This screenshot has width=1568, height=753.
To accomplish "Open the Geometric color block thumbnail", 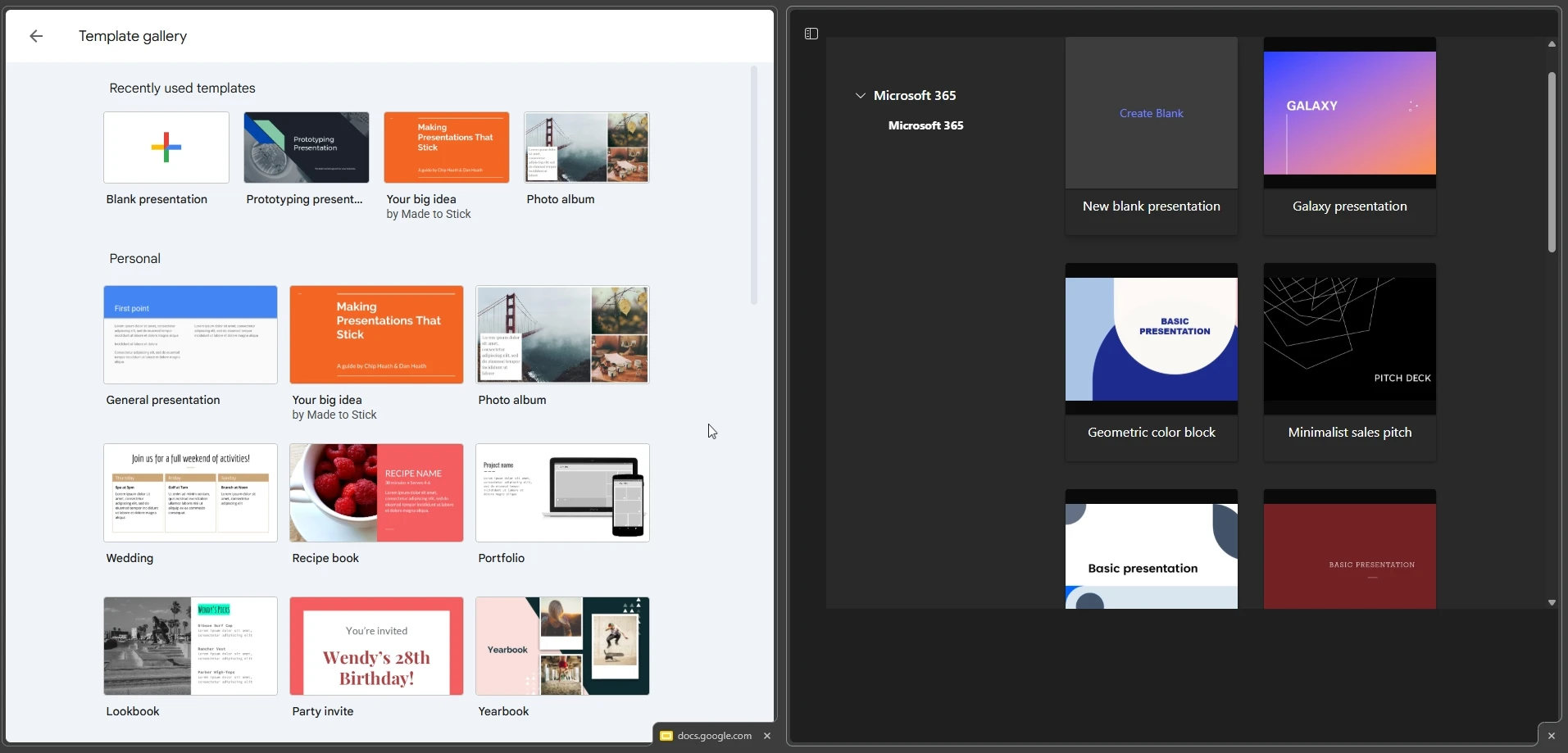I will 1151,339.
